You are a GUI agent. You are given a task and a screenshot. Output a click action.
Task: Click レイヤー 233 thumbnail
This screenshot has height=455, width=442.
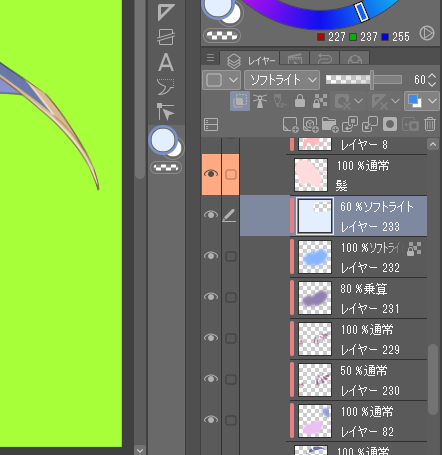coord(315,216)
